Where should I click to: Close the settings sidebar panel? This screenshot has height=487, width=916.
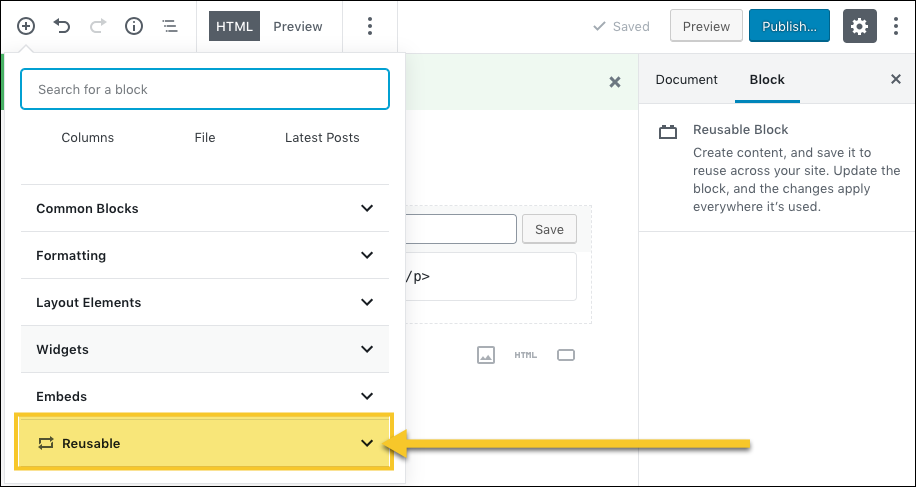(x=896, y=79)
